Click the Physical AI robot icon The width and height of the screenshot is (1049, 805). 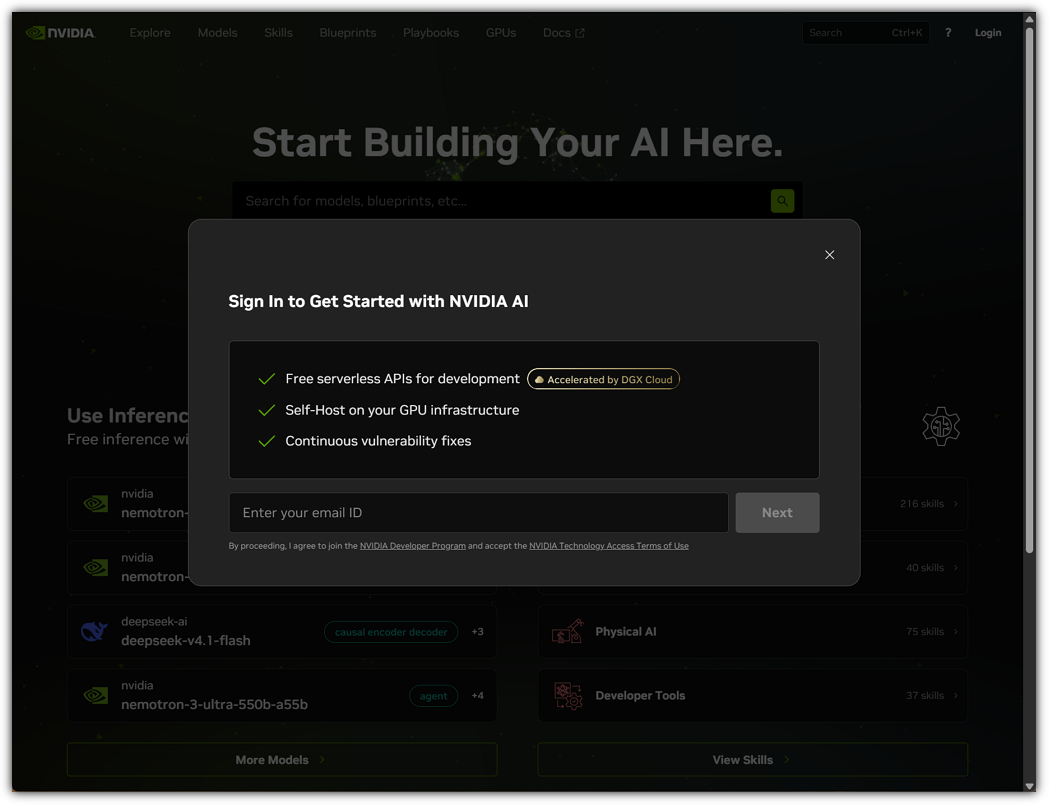click(x=567, y=632)
